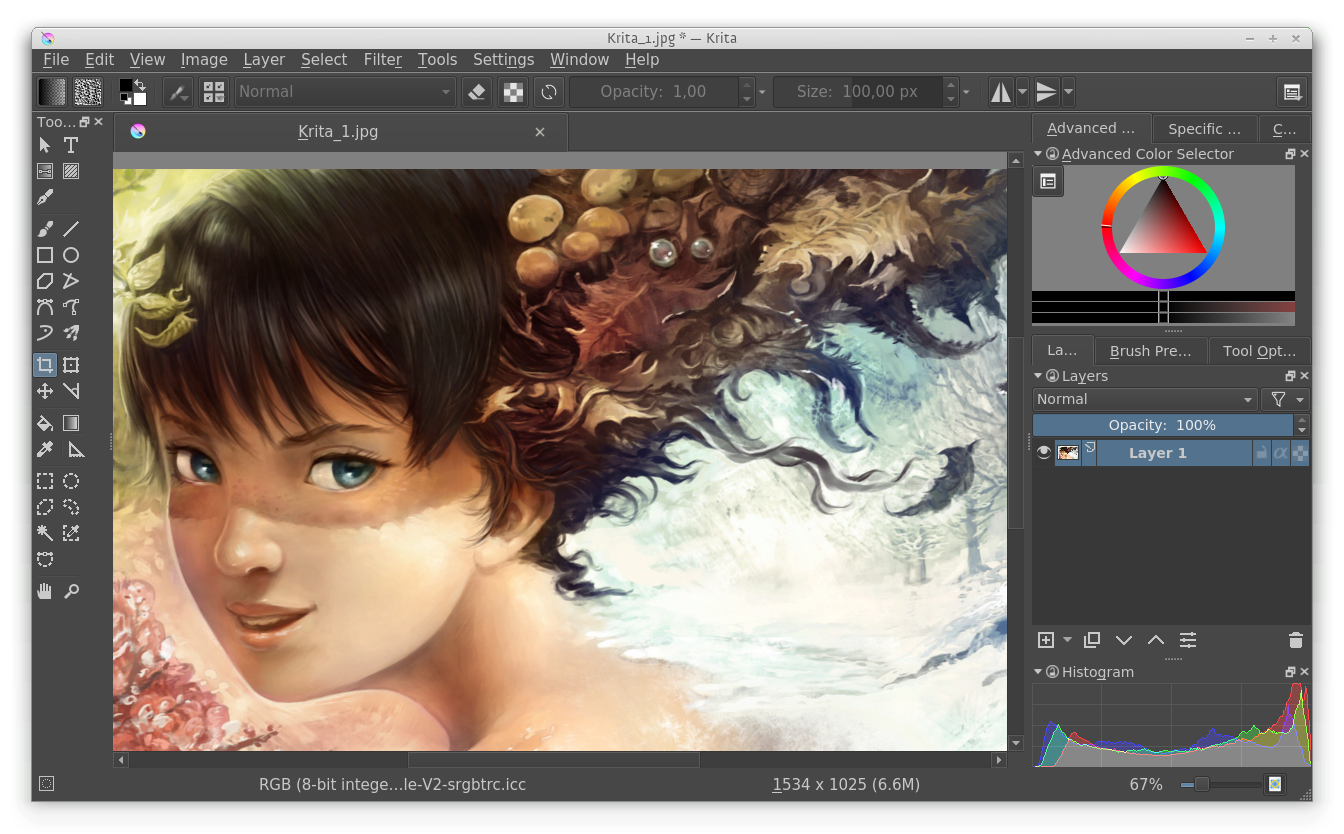1344x834 pixels.
Task: Select the Color Sampler tool
Action: pos(44,449)
